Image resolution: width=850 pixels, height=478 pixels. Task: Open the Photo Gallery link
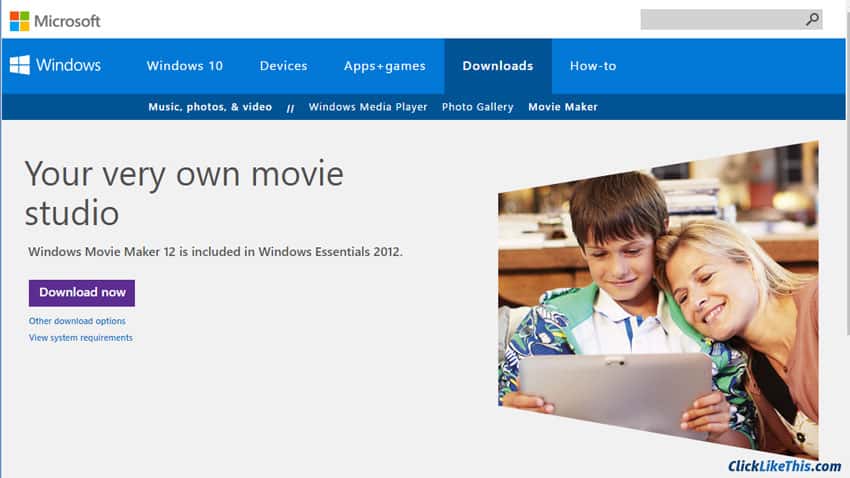click(477, 107)
